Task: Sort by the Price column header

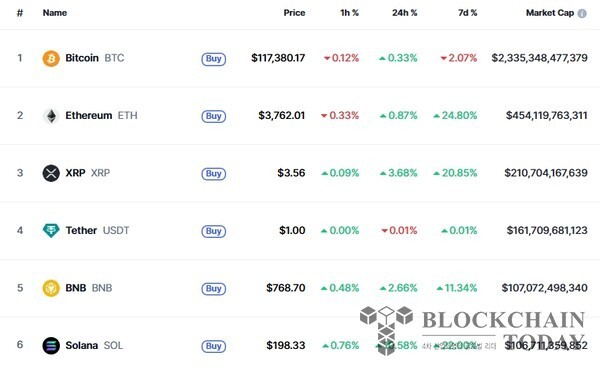Action: [294, 13]
